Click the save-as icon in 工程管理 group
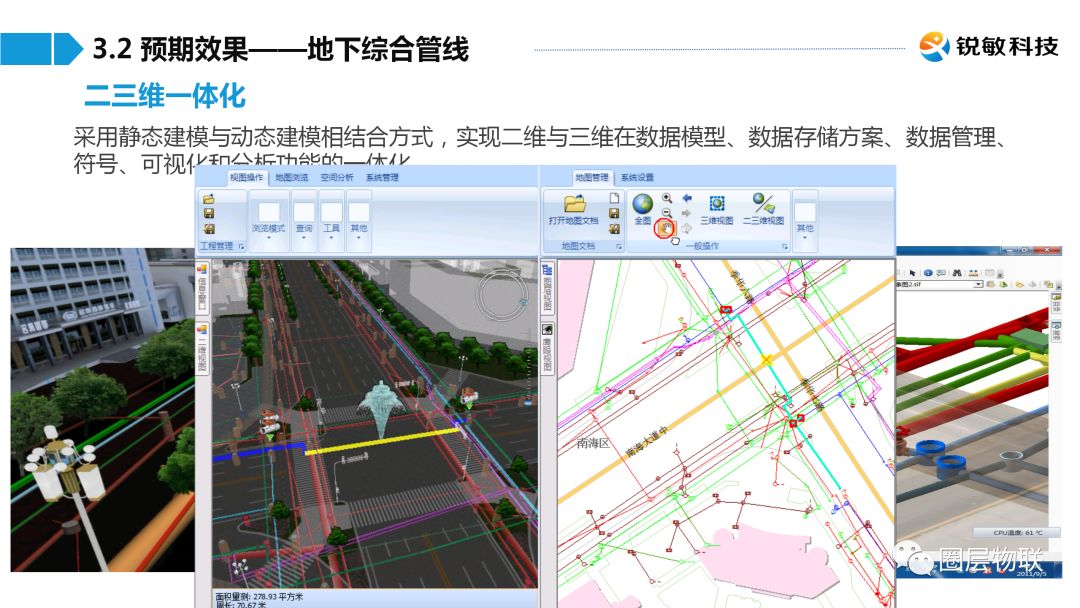The image size is (1080, 608). click(x=209, y=229)
